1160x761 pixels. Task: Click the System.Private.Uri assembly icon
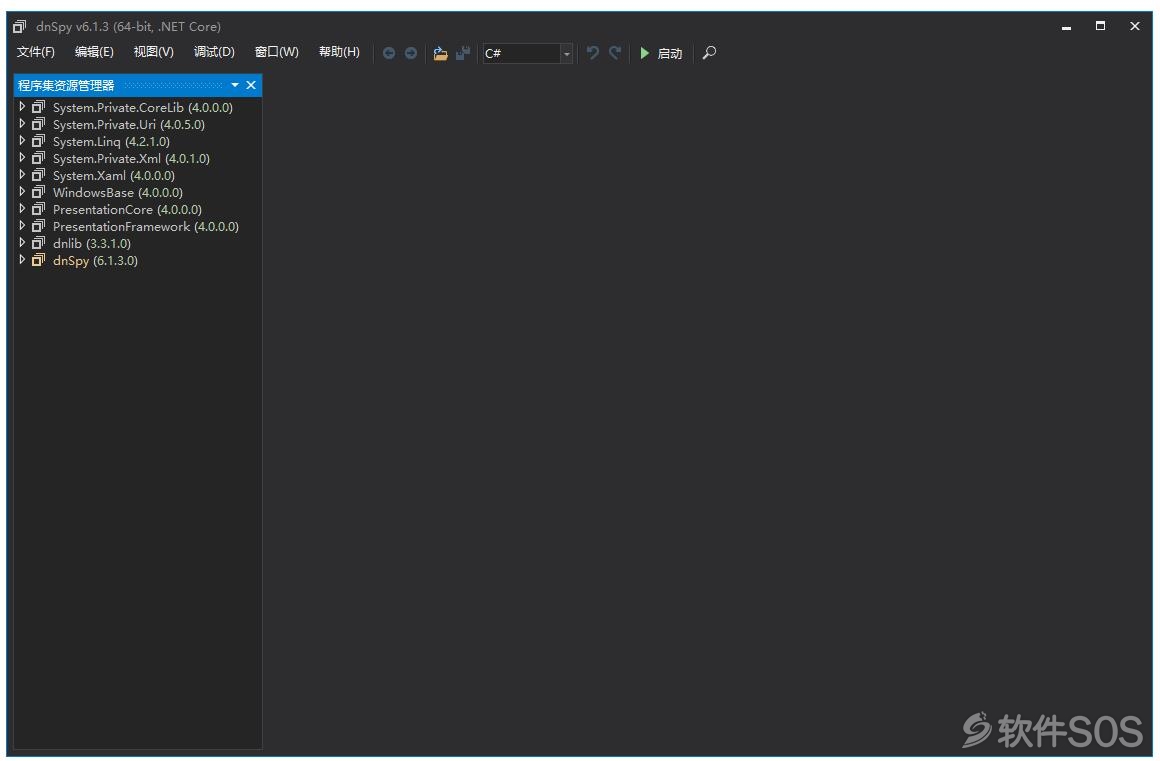click(38, 124)
